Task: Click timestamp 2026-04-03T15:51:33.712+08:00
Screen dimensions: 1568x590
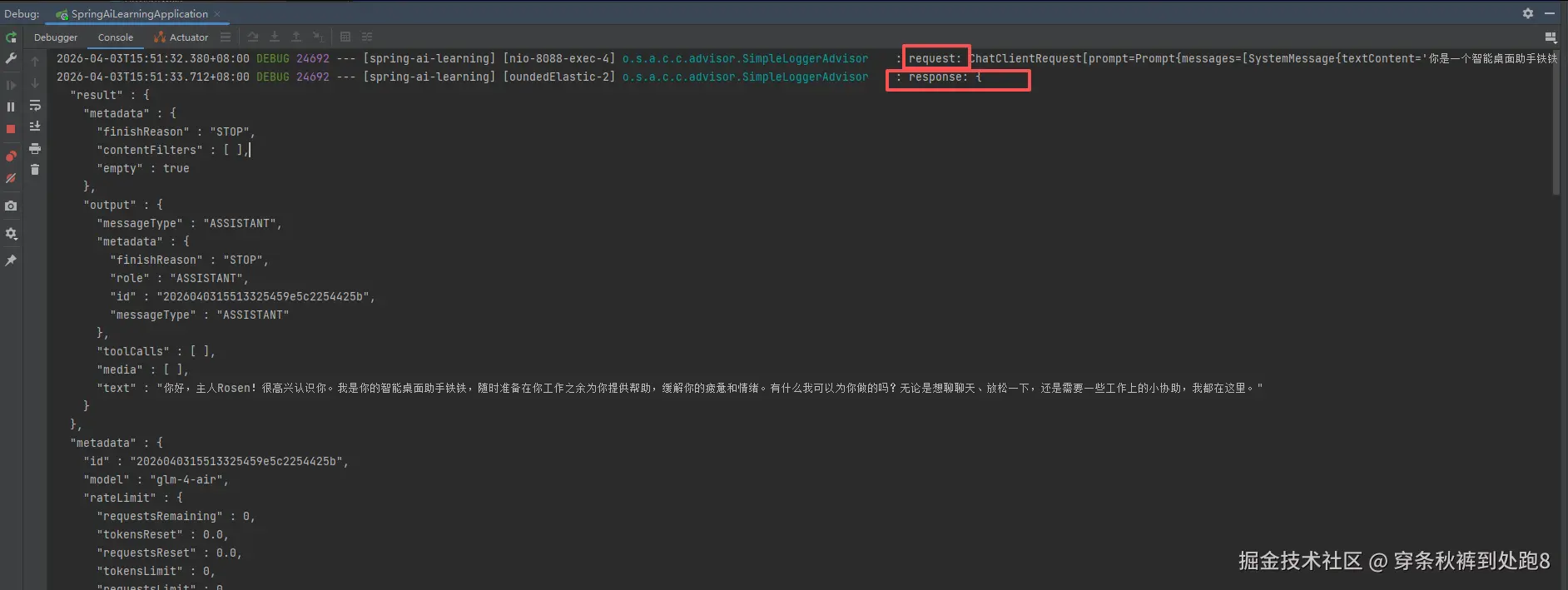Action: [x=153, y=77]
